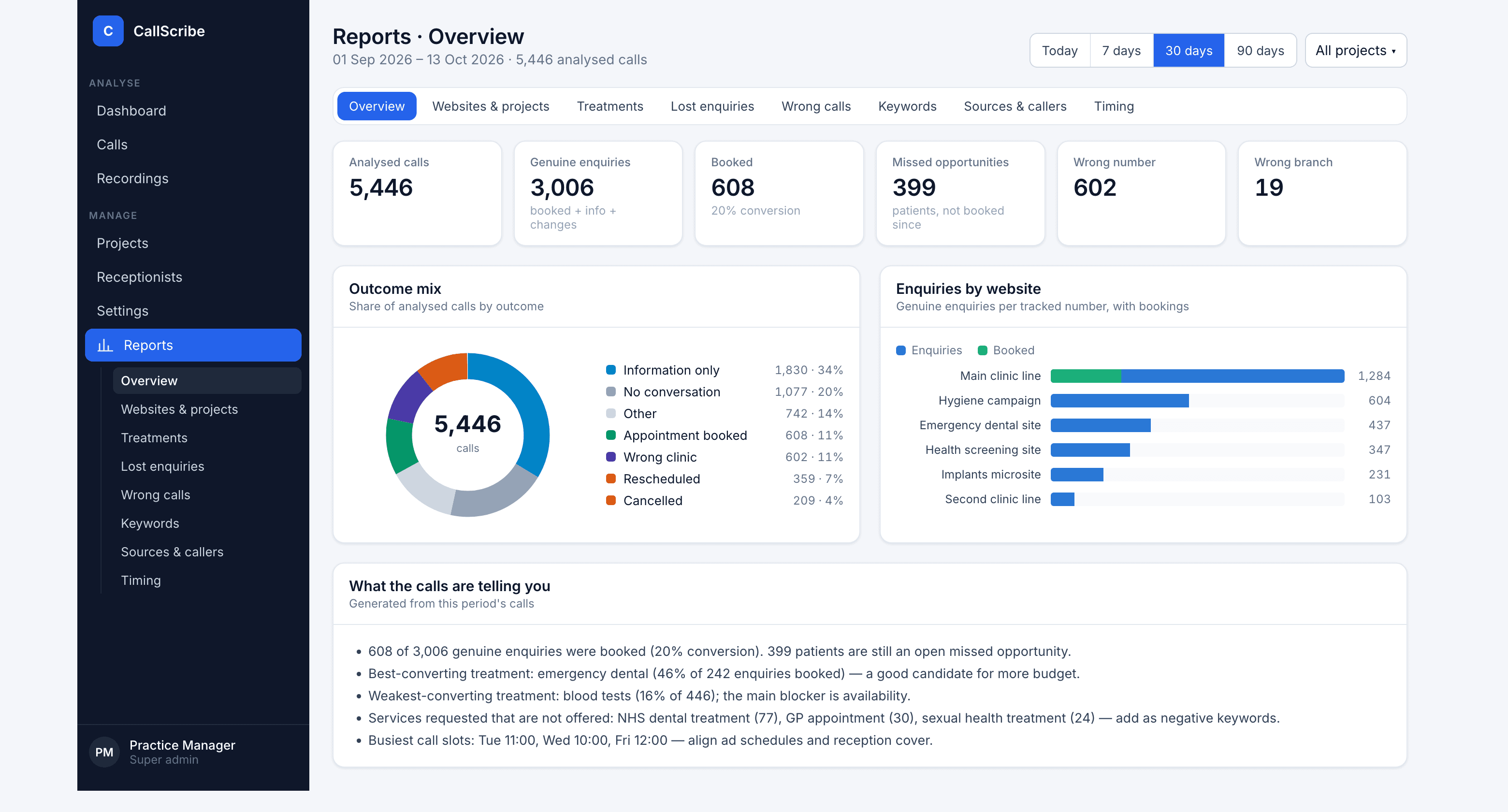Click the PM avatar badge
Screen dimensions: 1508x812
[104, 752]
